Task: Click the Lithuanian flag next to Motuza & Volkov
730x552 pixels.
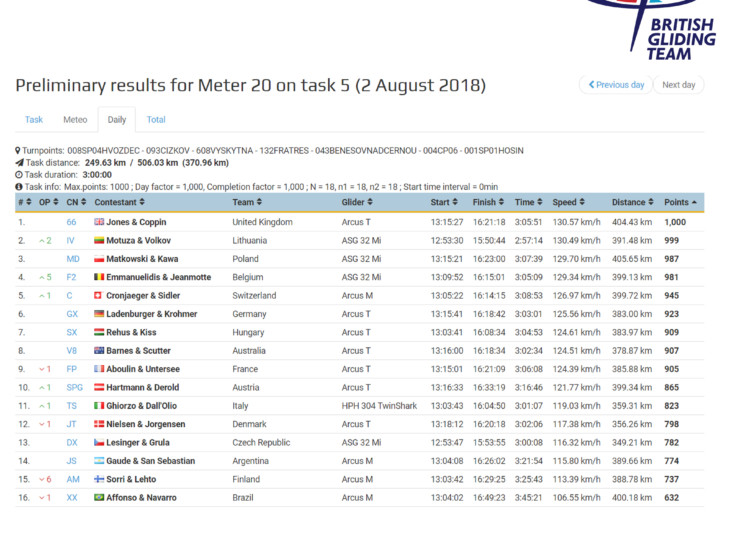Action: 99,241
